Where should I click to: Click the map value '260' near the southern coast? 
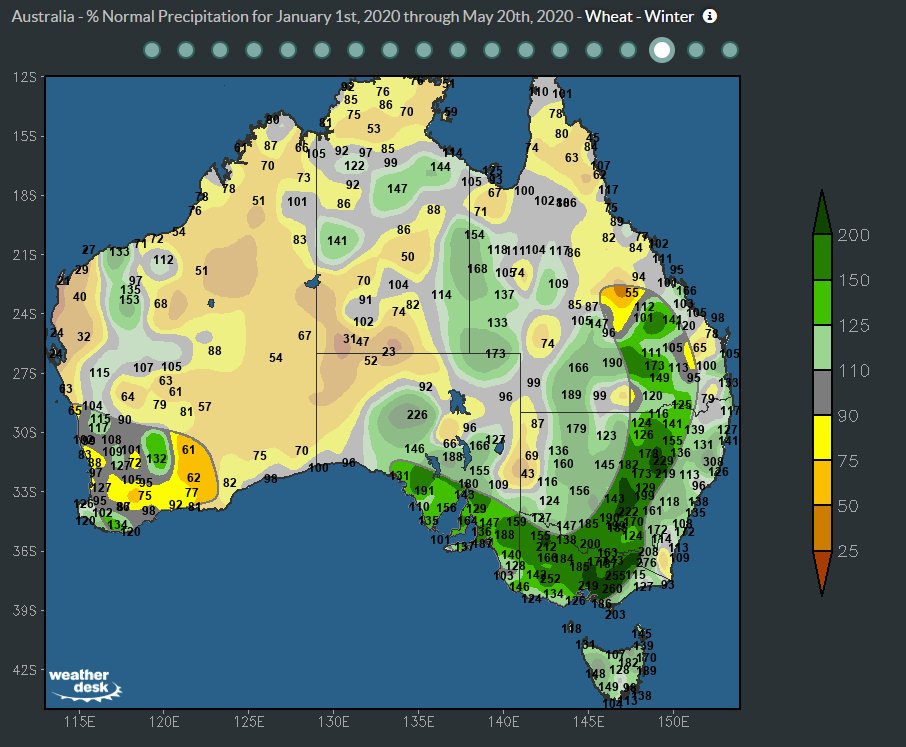pos(612,589)
